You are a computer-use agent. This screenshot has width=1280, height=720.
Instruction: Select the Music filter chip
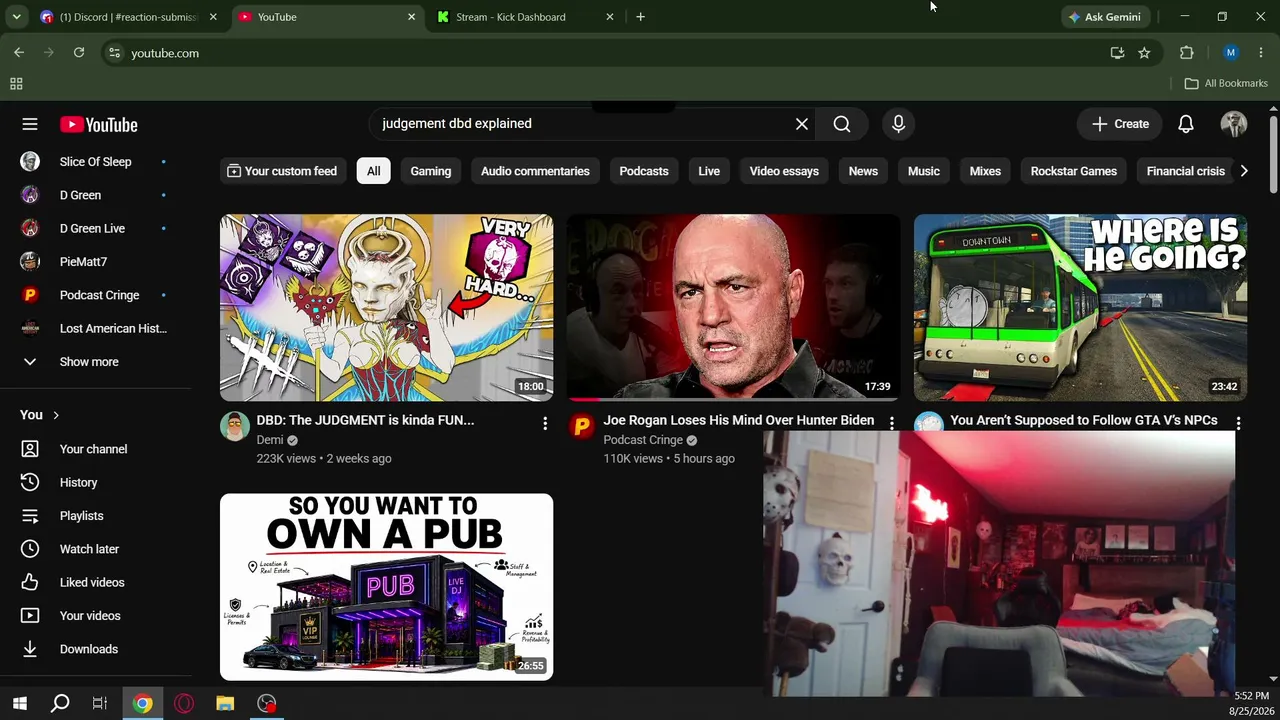tap(924, 171)
